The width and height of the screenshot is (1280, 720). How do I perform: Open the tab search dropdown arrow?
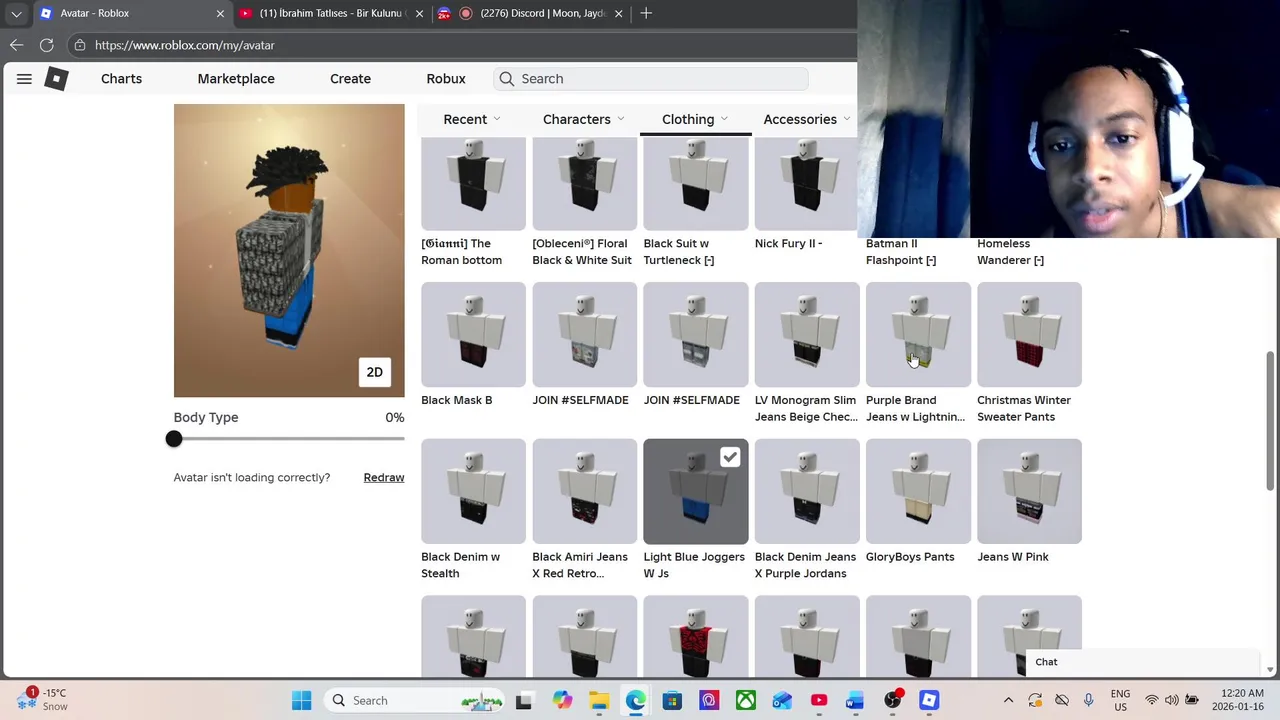click(x=16, y=14)
